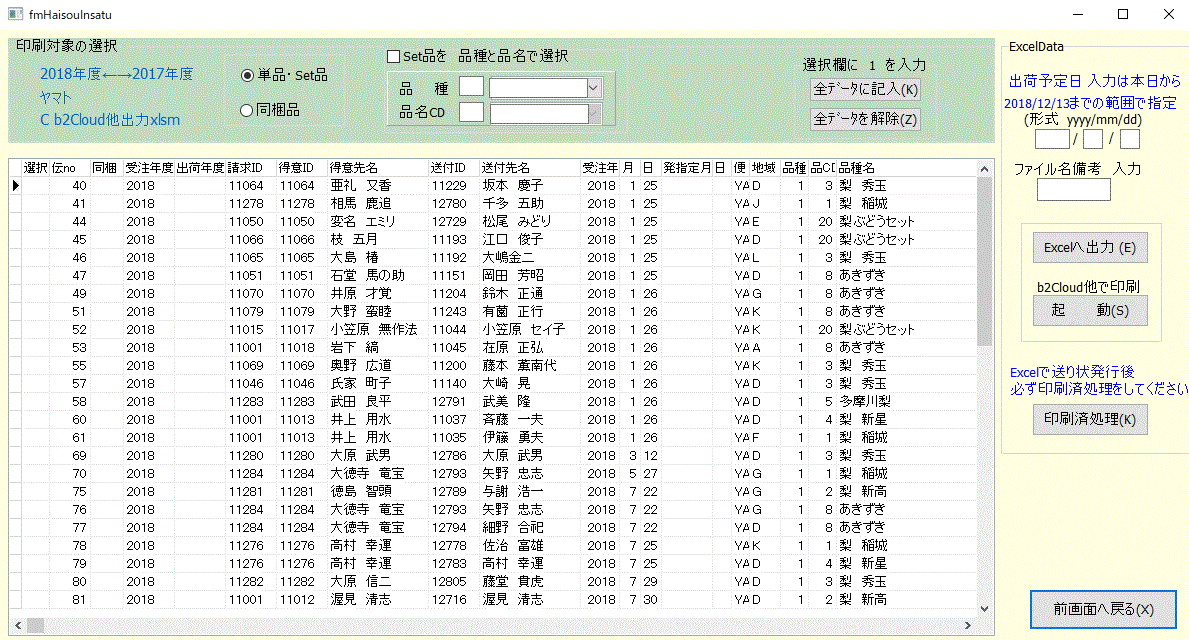This screenshot has height=640, width=1189.
Task: Click recipient name 藤堂 貴虎
Action: point(513,582)
